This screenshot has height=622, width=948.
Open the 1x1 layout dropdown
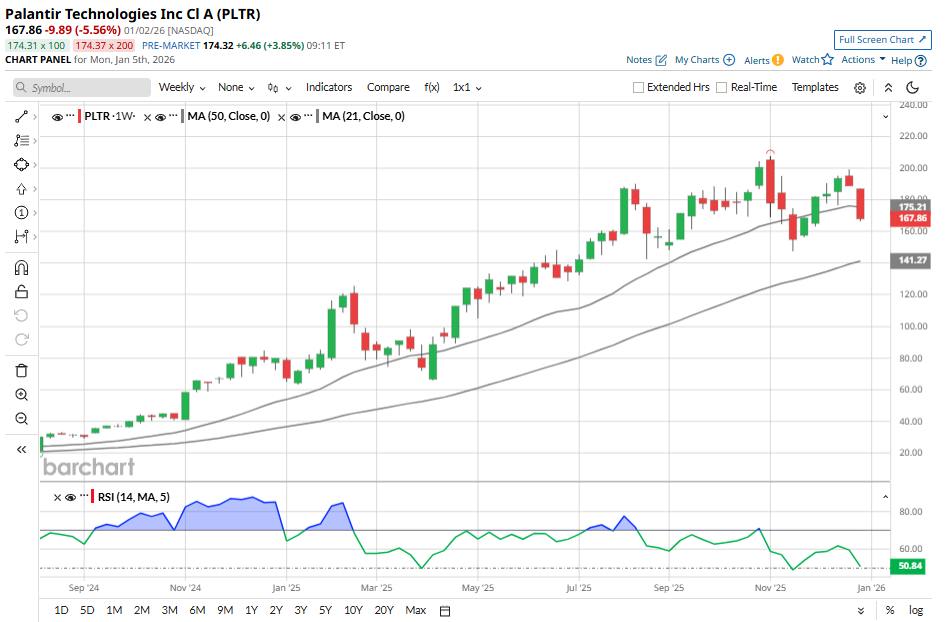click(467, 87)
